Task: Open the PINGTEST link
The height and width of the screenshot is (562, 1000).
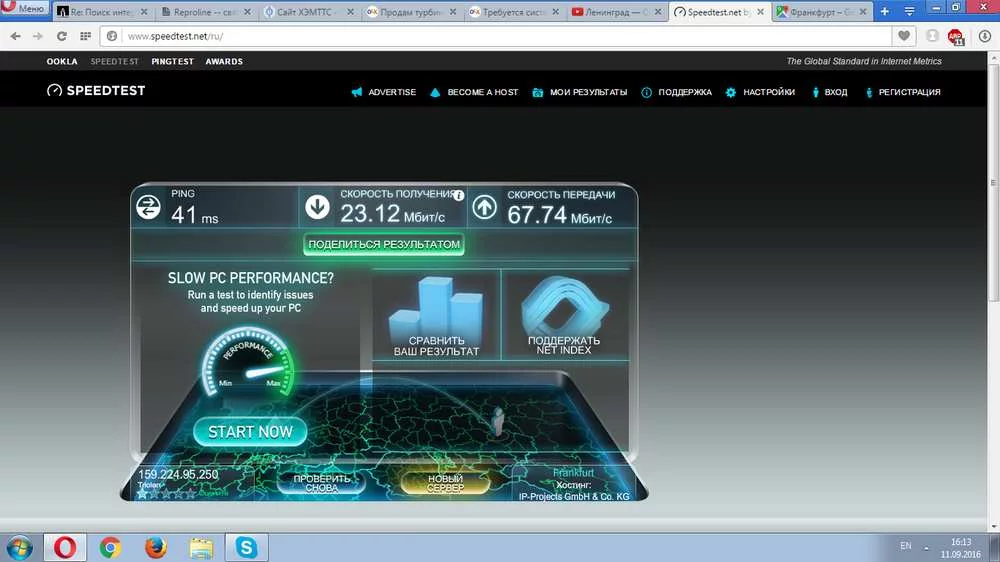Action: [x=172, y=61]
